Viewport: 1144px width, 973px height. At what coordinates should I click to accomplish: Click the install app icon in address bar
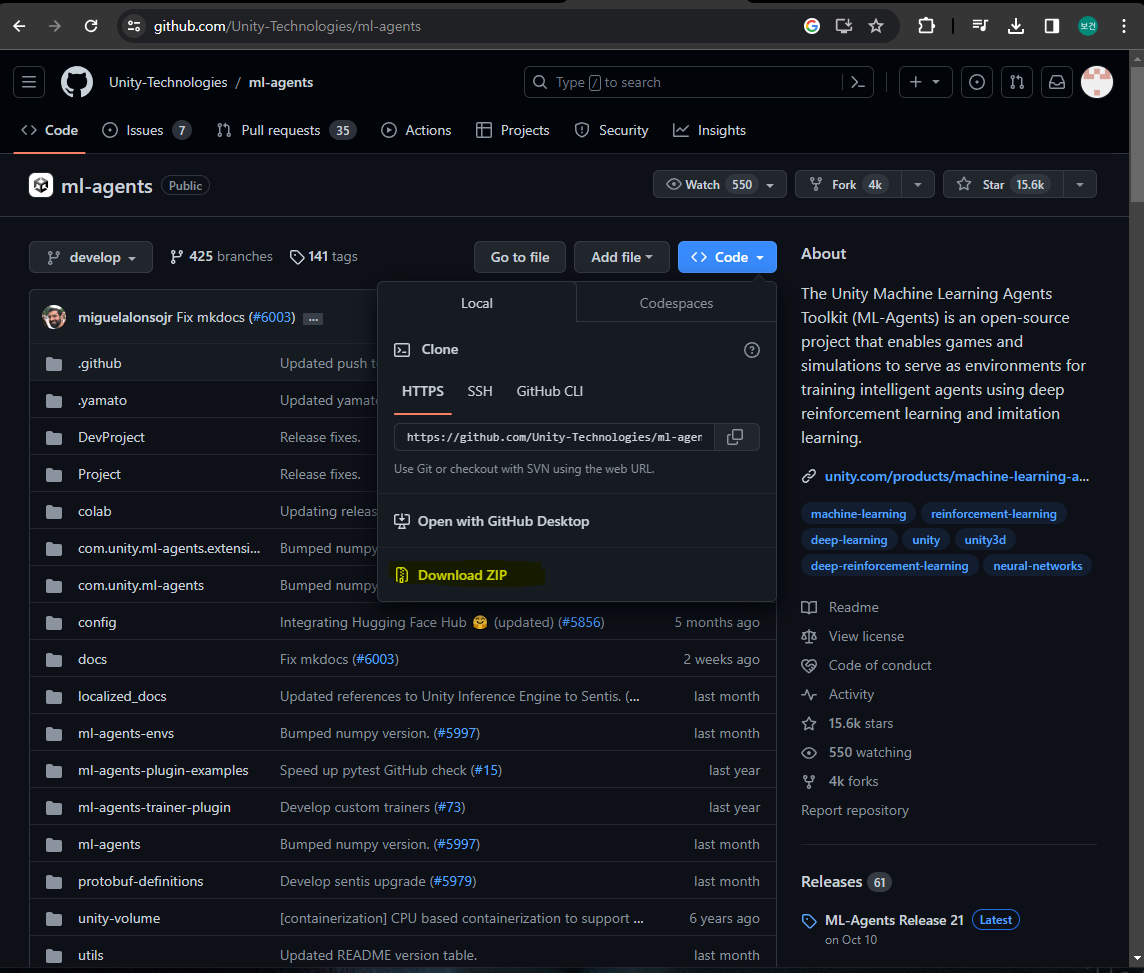(843, 26)
